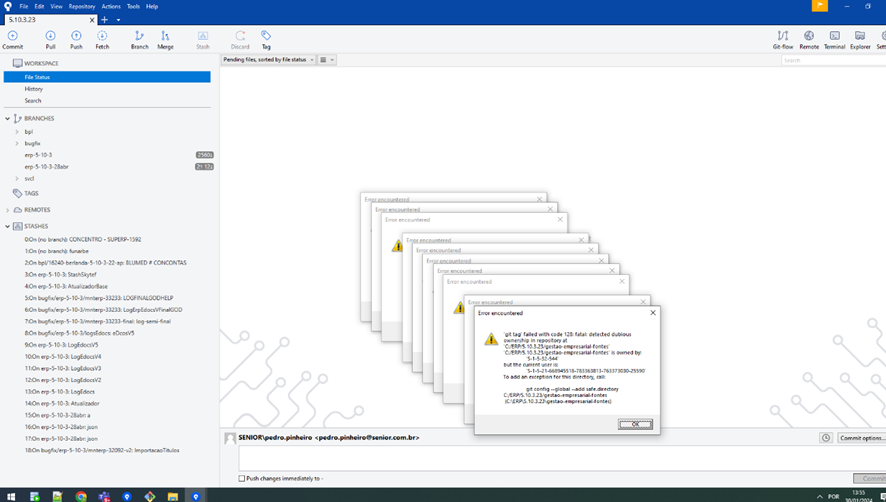Expand the bugfix branch folder
Screen dimensions: 886x502
(x=17, y=144)
